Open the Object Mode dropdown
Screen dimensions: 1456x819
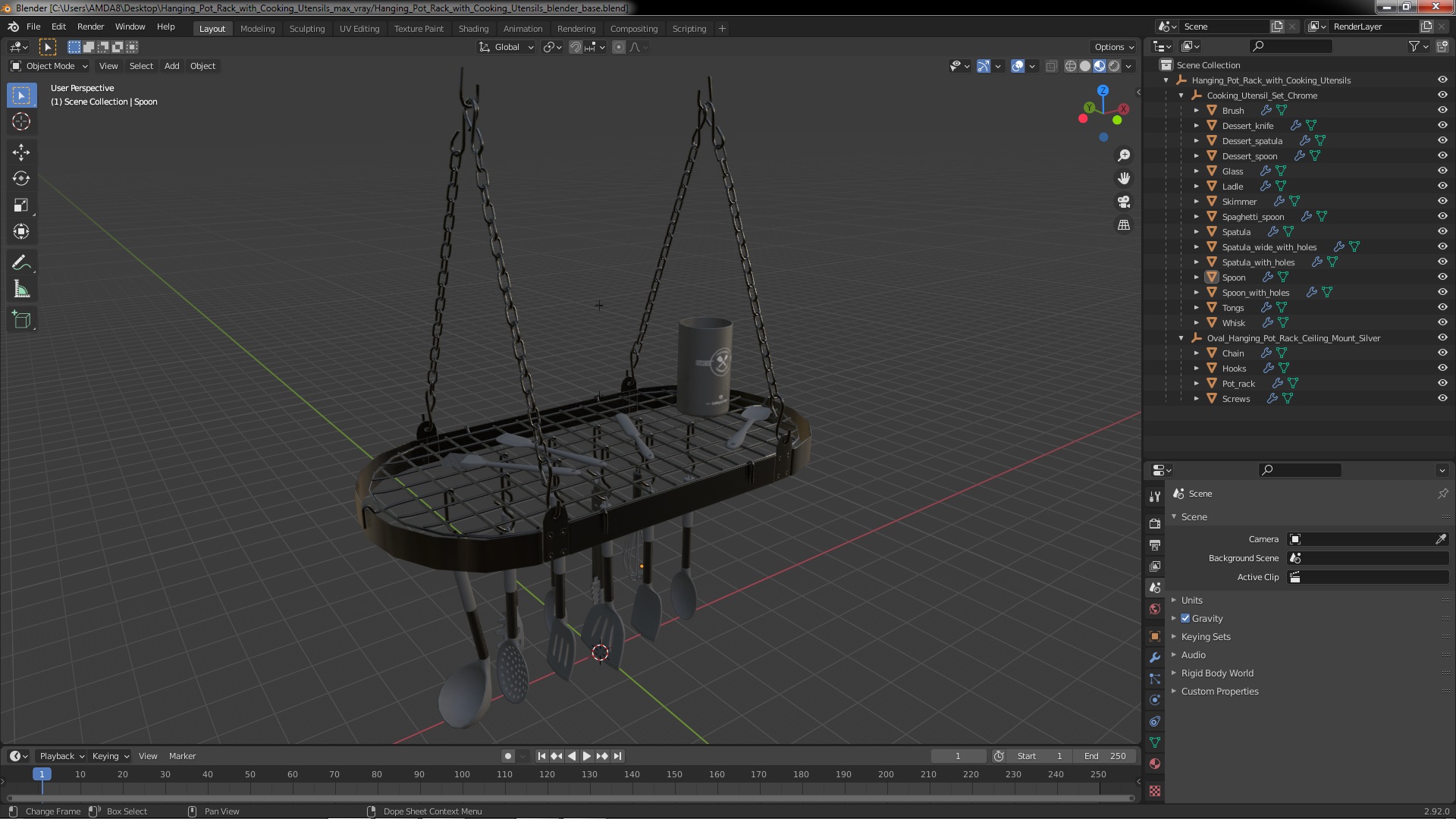pyautogui.click(x=50, y=66)
